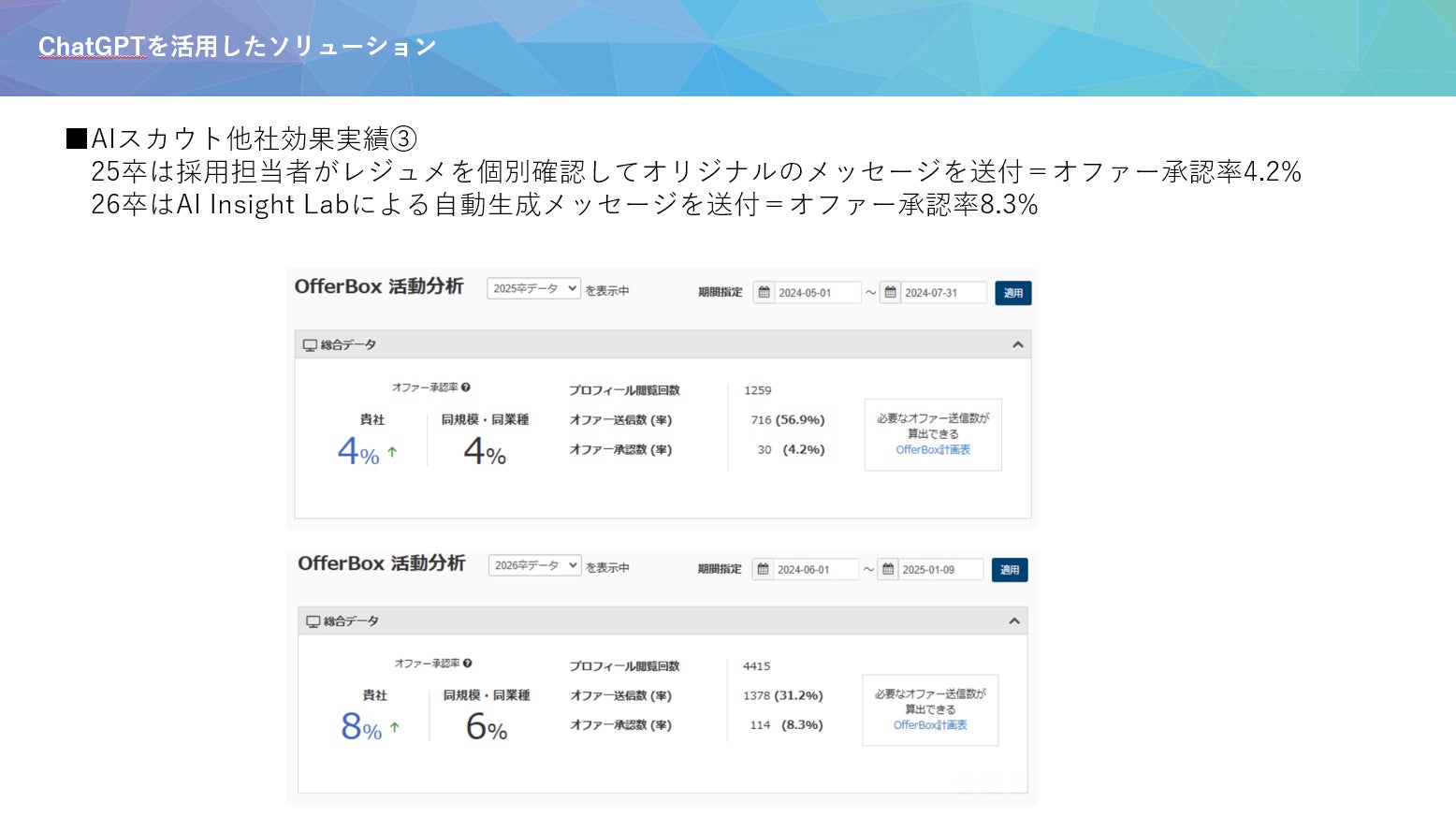1456x817 pixels.
Task: Click calendar icon beside 2024-07-31 date
Action: (890, 293)
